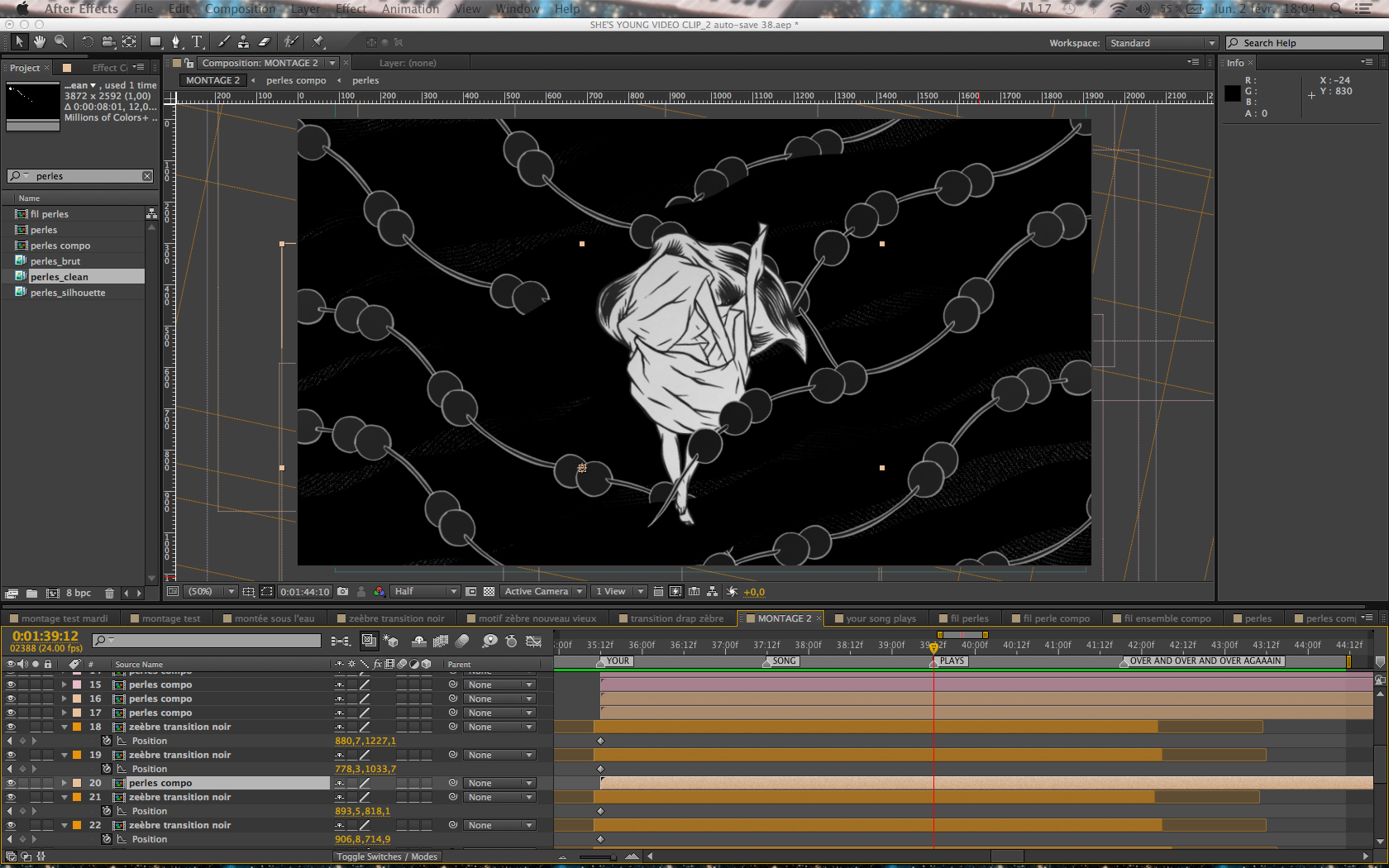Select the Hand tool
The height and width of the screenshot is (868, 1389).
coord(40,41)
